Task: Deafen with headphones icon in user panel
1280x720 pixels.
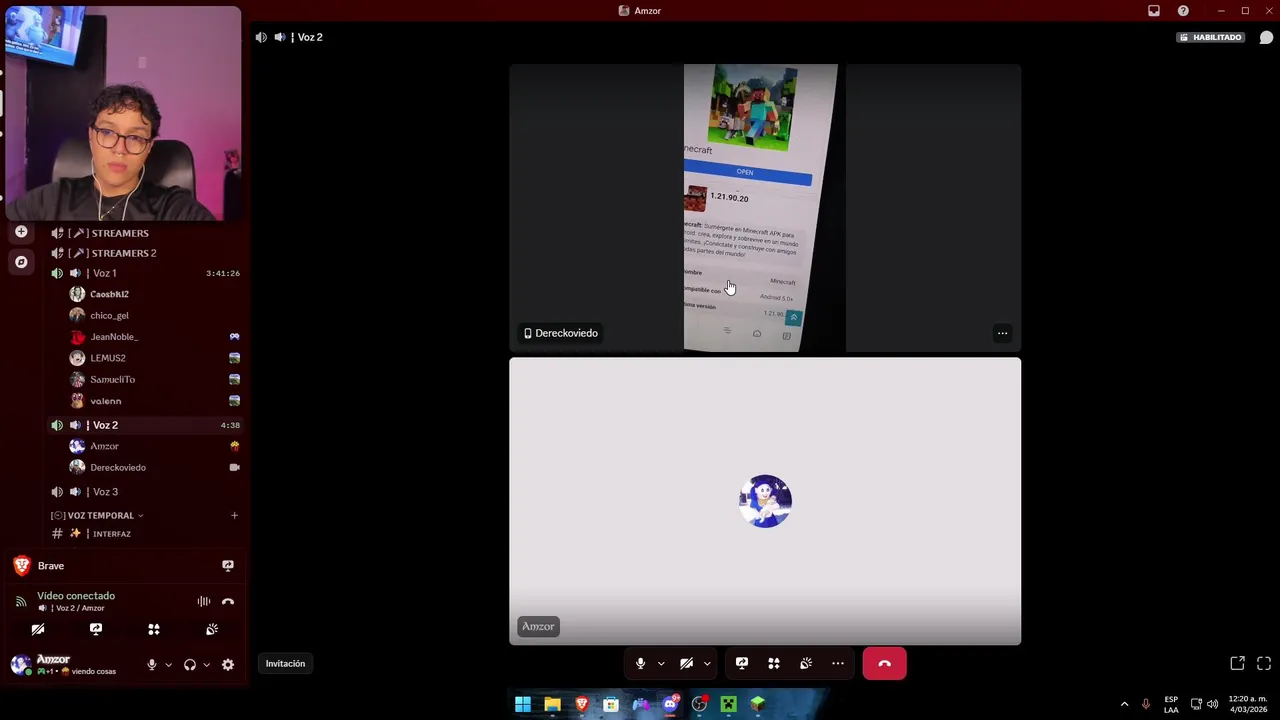Action: (x=190, y=664)
